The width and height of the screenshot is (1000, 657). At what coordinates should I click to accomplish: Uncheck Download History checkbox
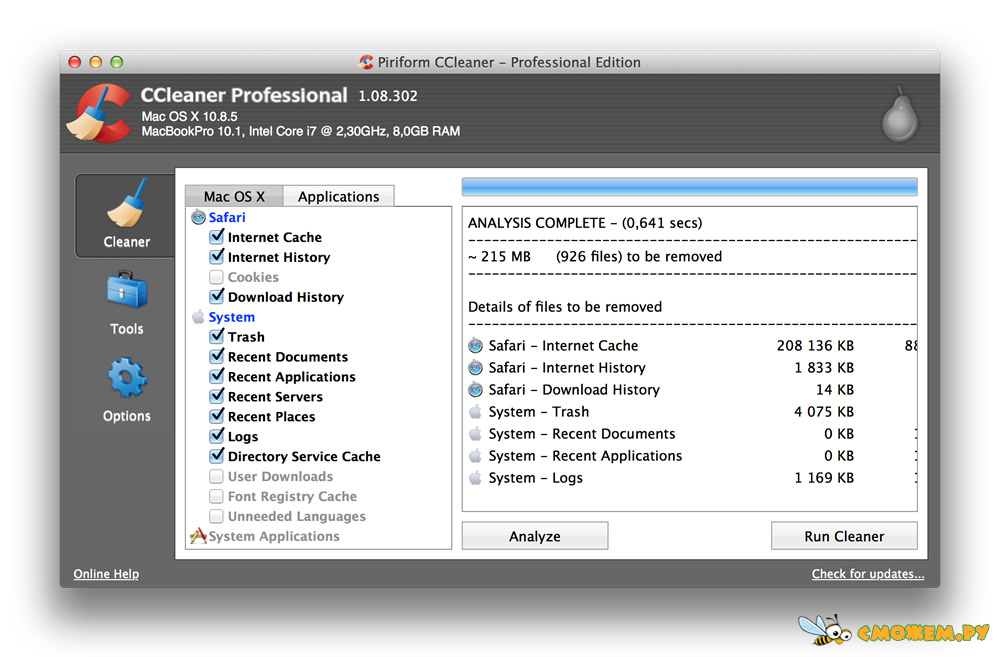click(x=217, y=297)
